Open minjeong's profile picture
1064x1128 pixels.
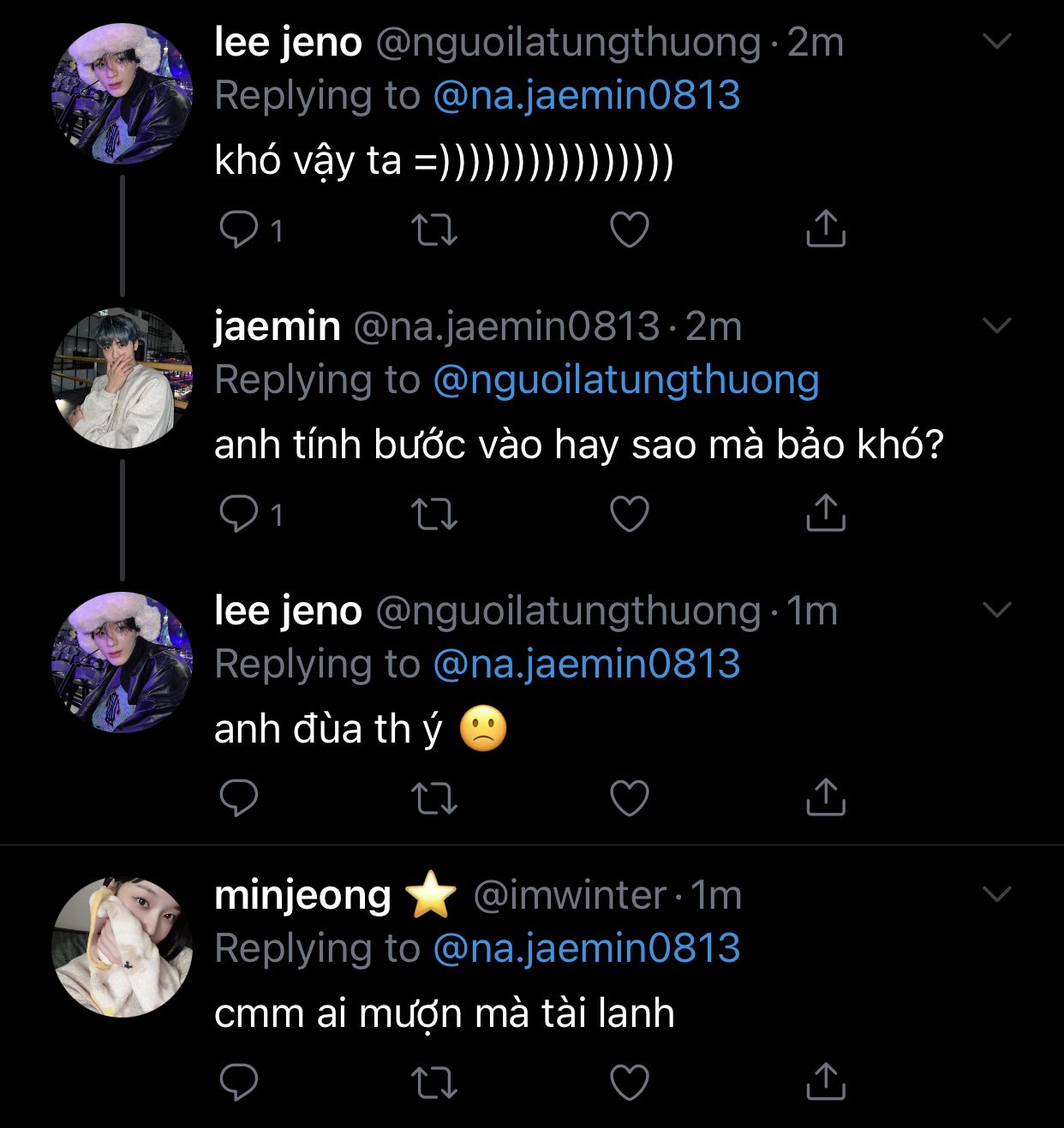tap(123, 946)
